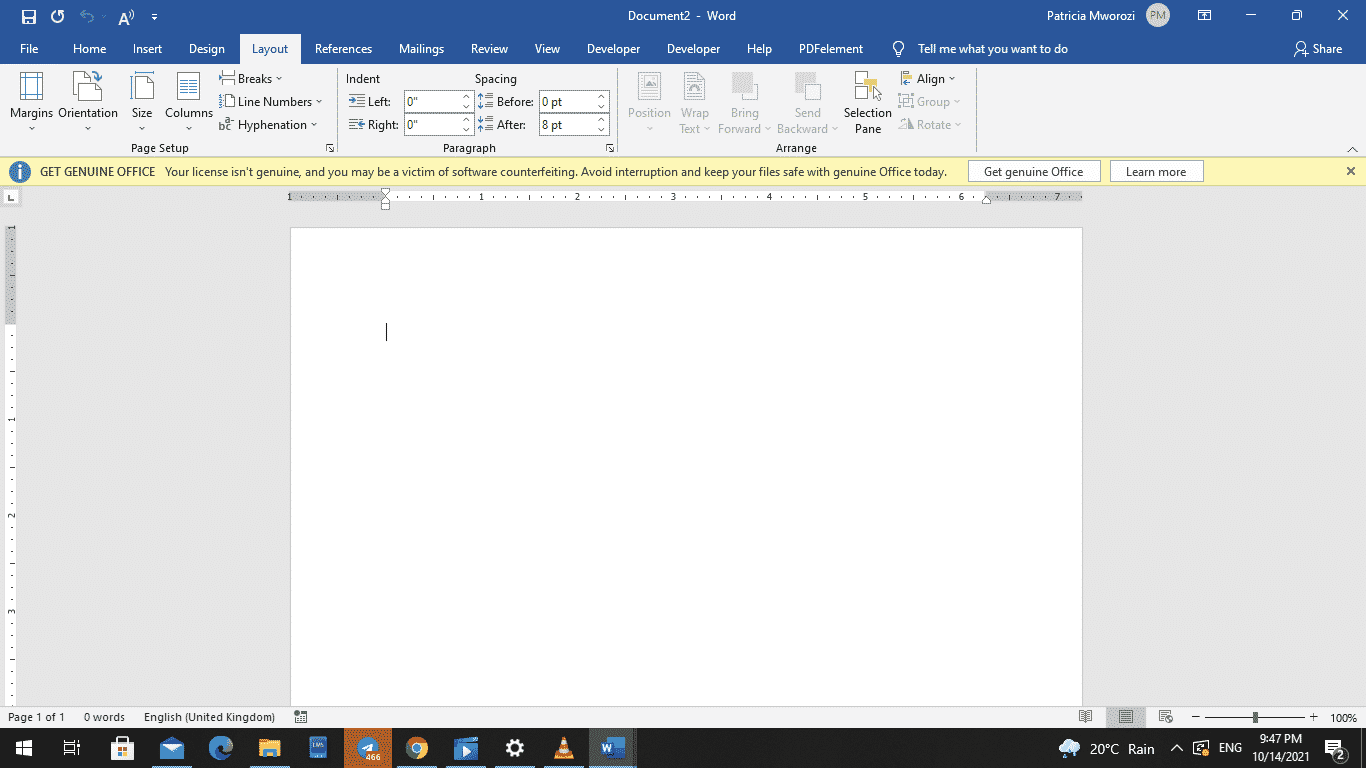This screenshot has width=1366, height=768.
Task: Open the Mailings ribbon tab
Action: coord(421,48)
